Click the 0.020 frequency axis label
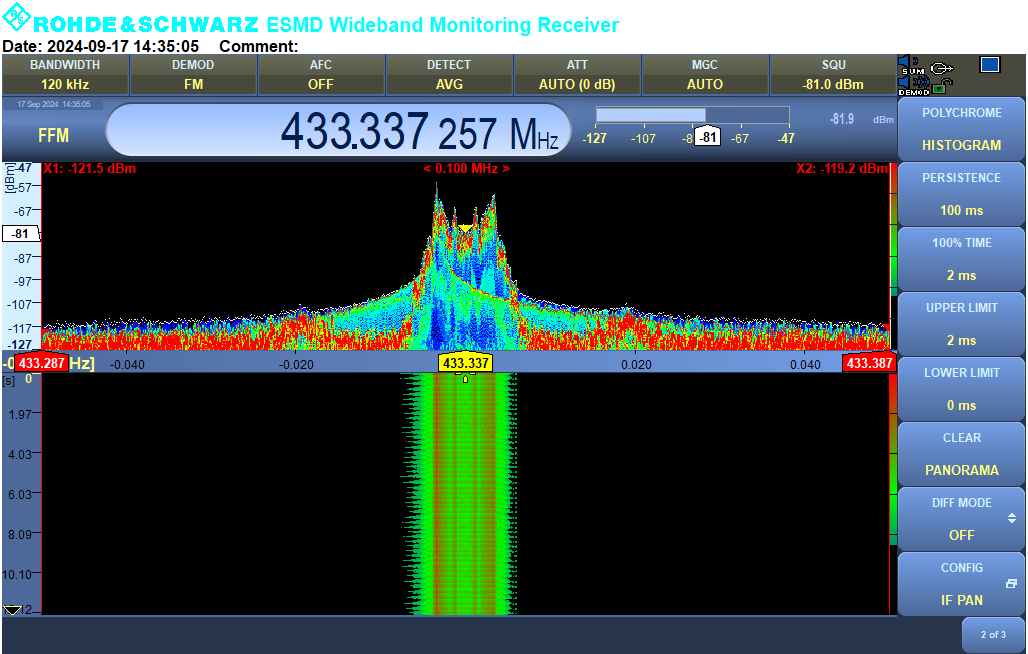 (637, 364)
